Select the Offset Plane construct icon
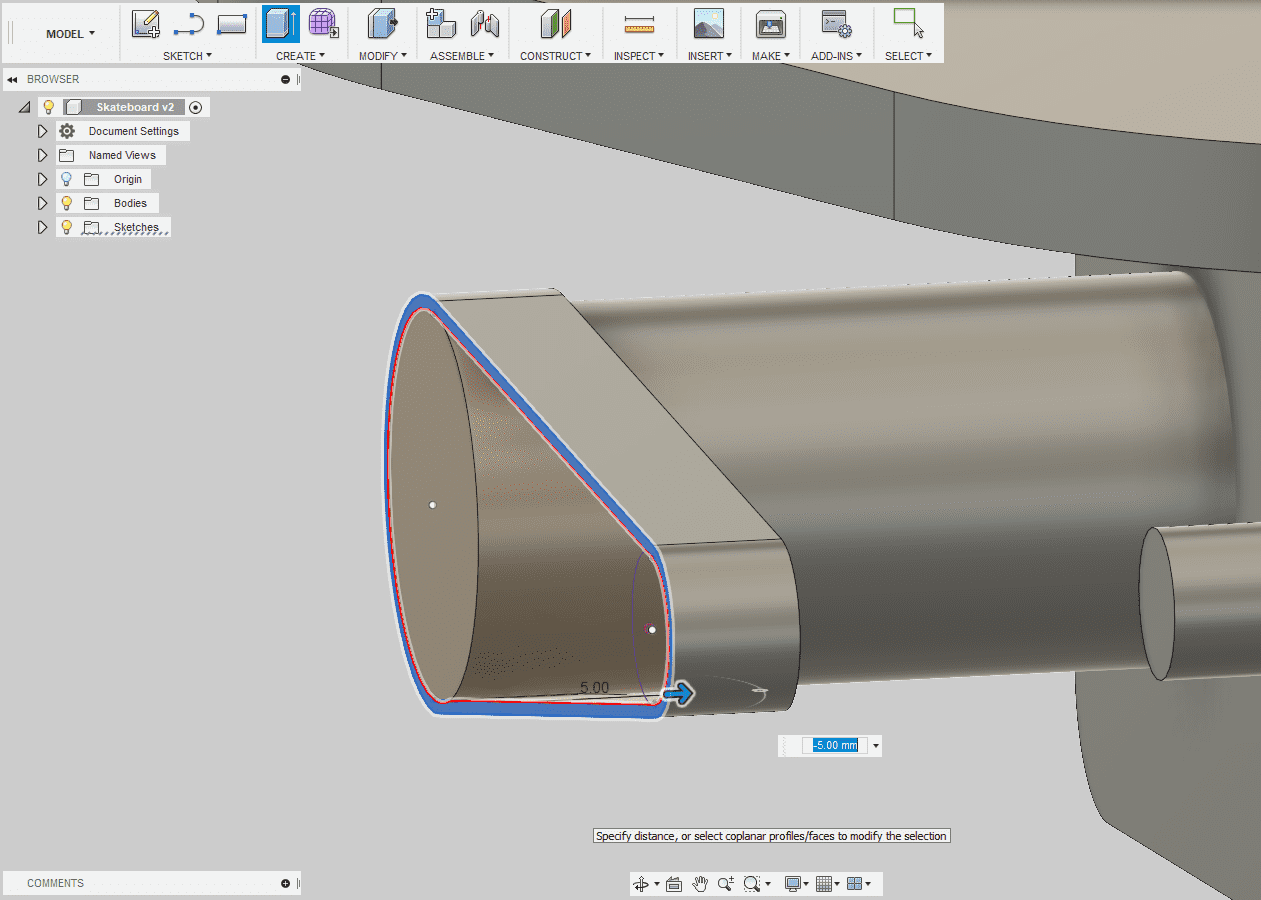The image size is (1261, 900). point(555,23)
